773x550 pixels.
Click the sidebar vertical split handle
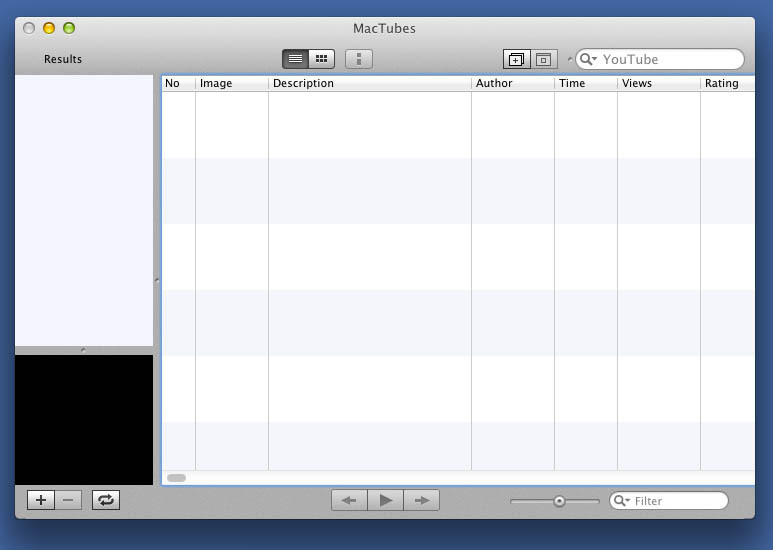[x=157, y=280]
